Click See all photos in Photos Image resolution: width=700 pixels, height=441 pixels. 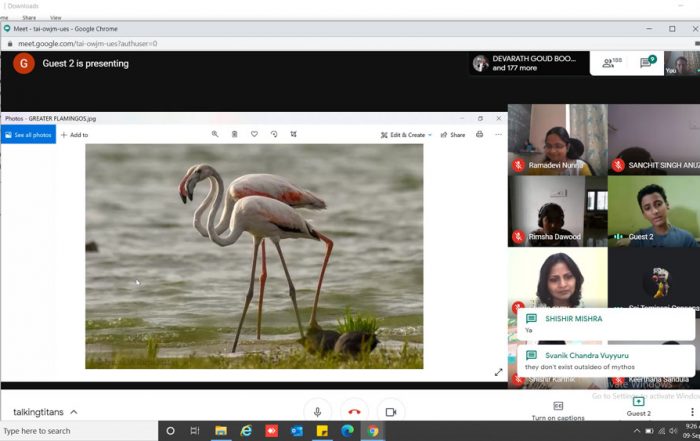[x=29, y=135]
